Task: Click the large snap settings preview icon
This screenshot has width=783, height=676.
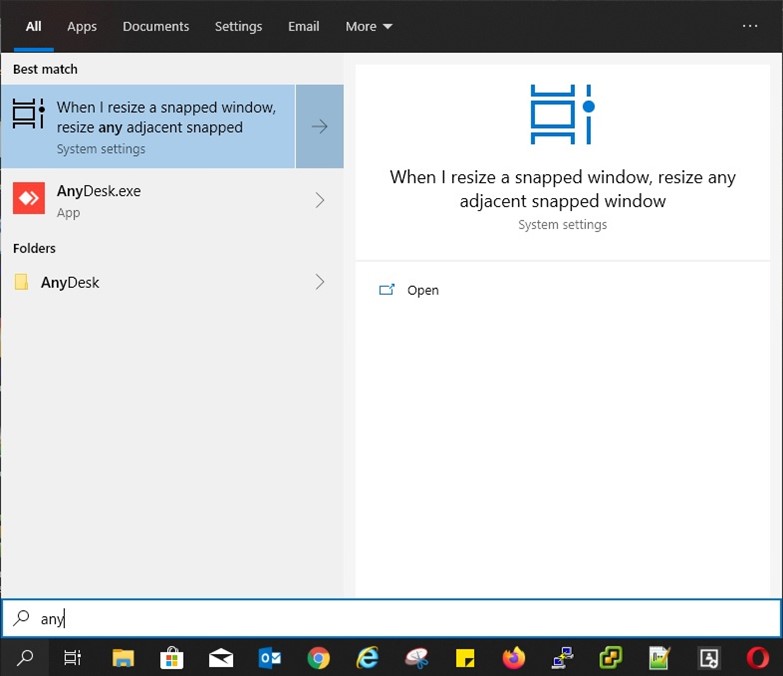Action: [x=562, y=114]
